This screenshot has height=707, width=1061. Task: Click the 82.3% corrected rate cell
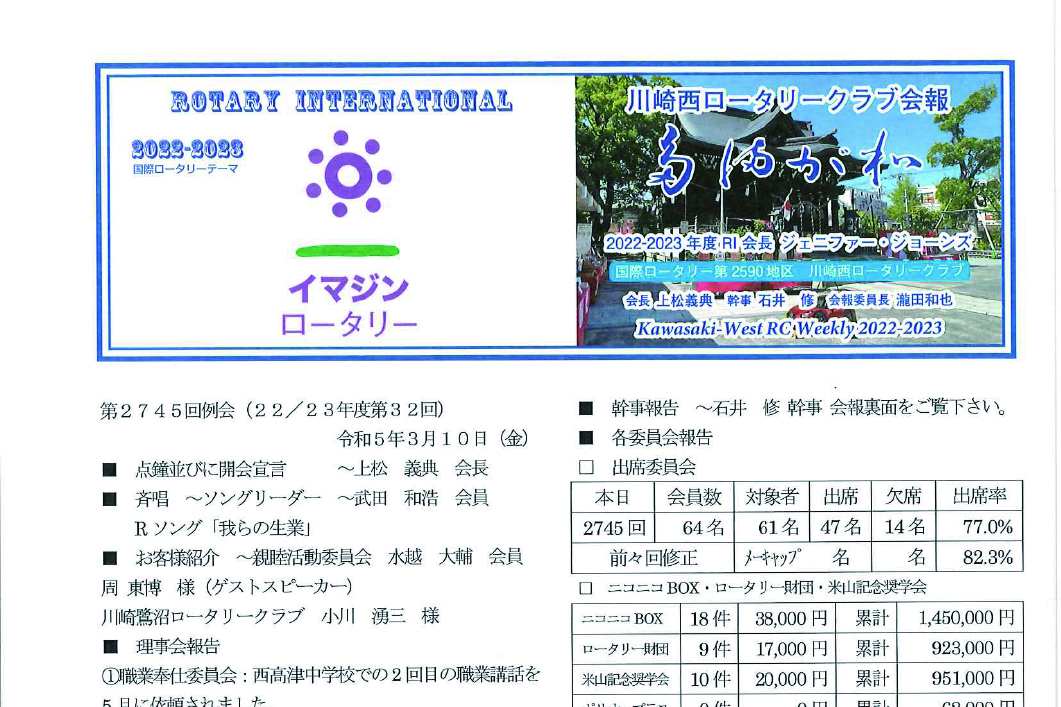tap(979, 558)
